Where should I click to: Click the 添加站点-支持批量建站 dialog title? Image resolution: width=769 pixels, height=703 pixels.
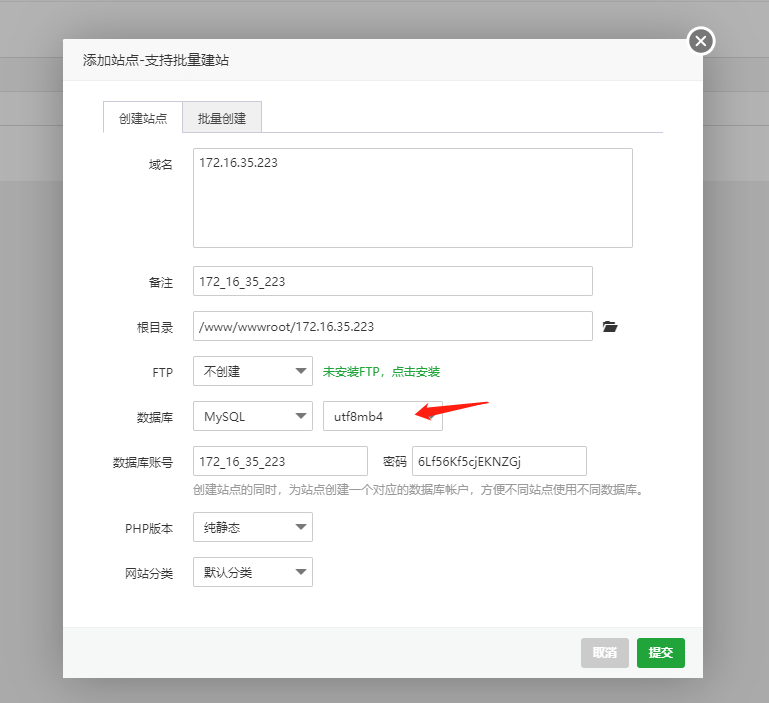click(157, 60)
